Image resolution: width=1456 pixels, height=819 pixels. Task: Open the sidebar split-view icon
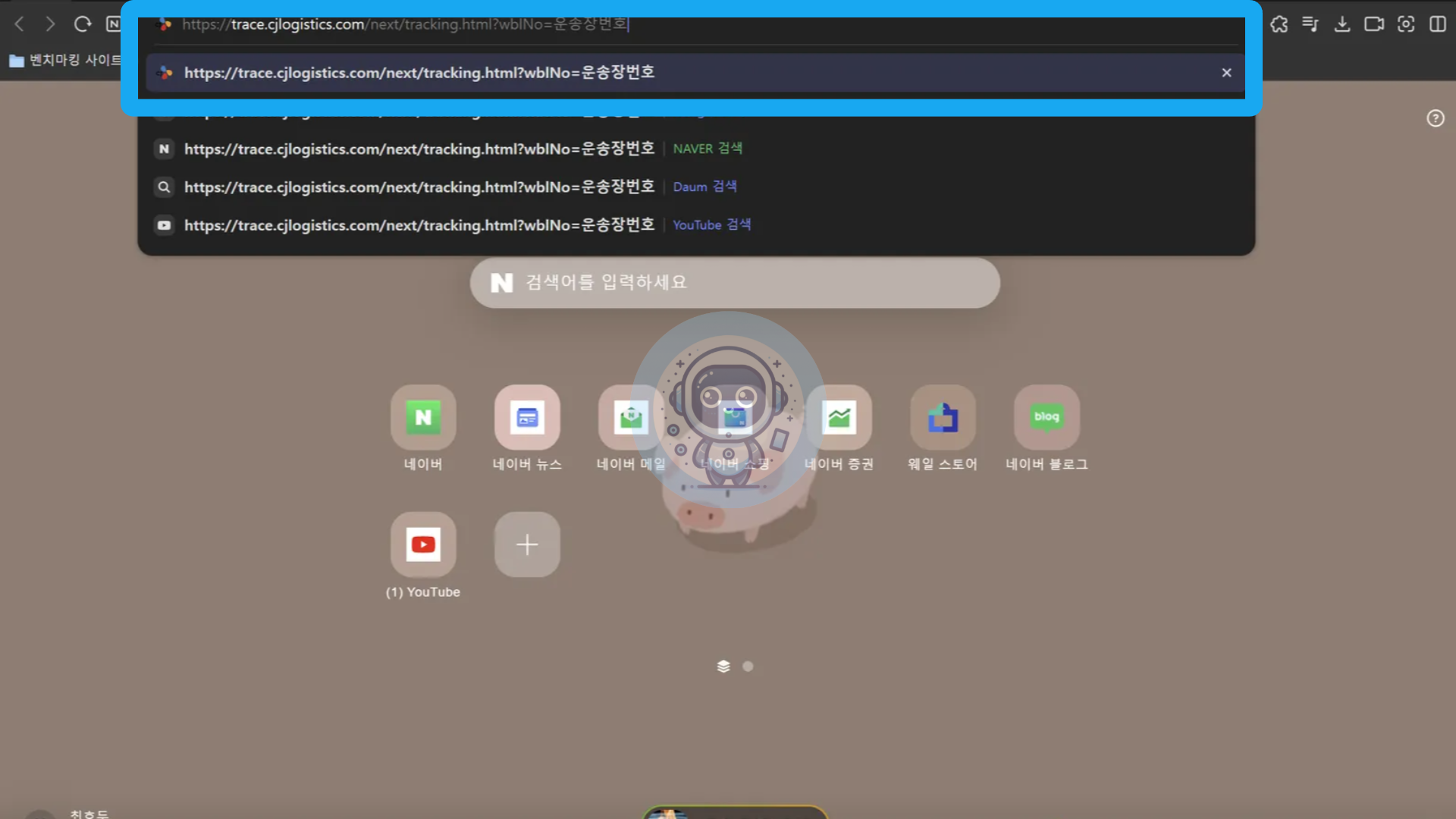[1439, 24]
